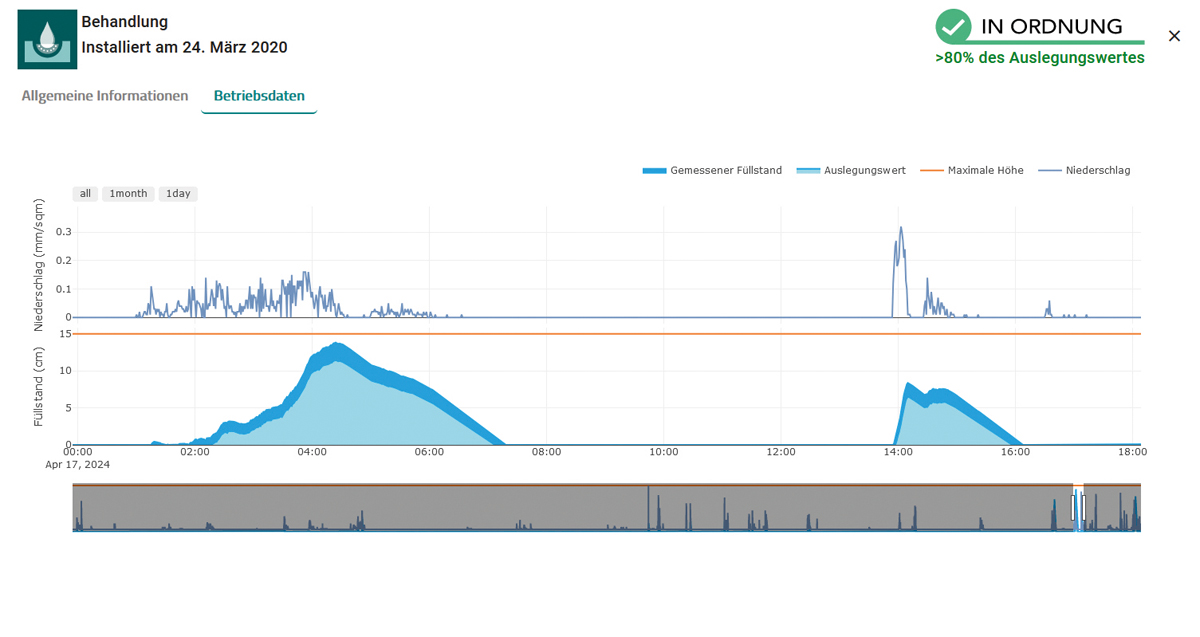Toggle Niederschlag series in the legend
Screen dimensions: 1200x637
tap(1085, 171)
